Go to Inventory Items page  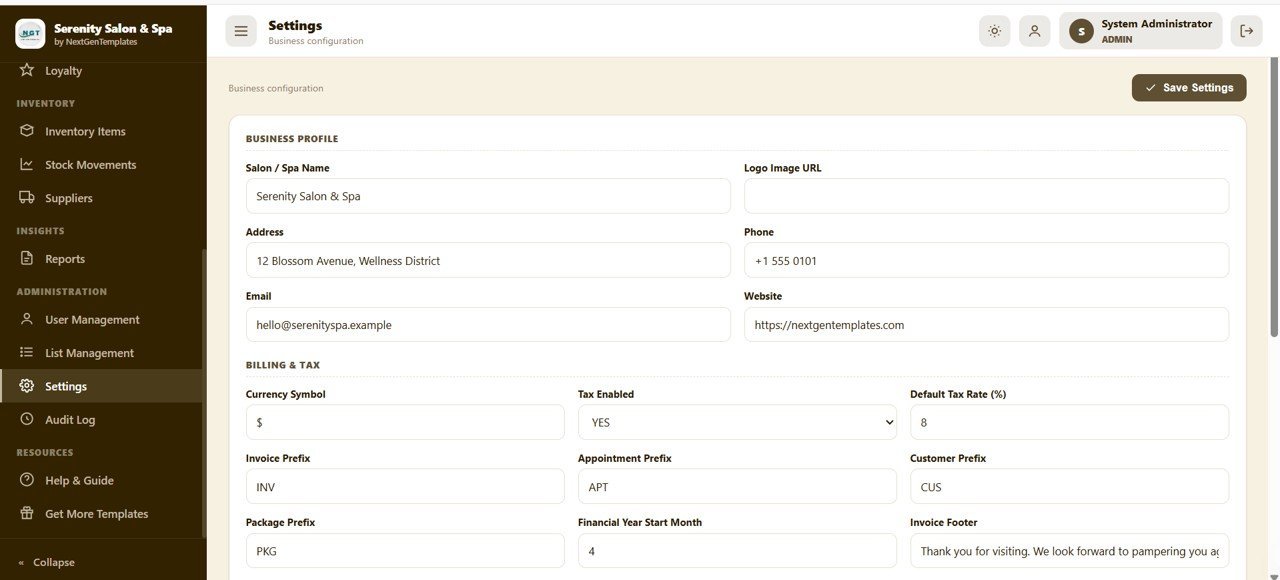101,131
